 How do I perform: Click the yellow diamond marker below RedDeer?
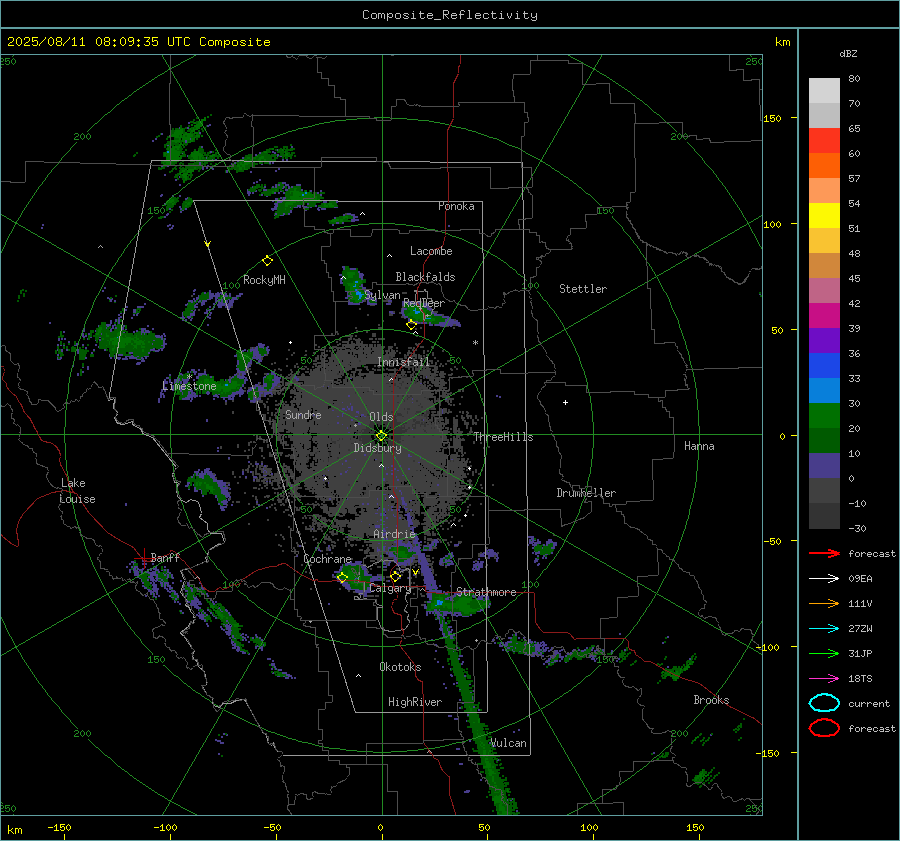click(411, 325)
